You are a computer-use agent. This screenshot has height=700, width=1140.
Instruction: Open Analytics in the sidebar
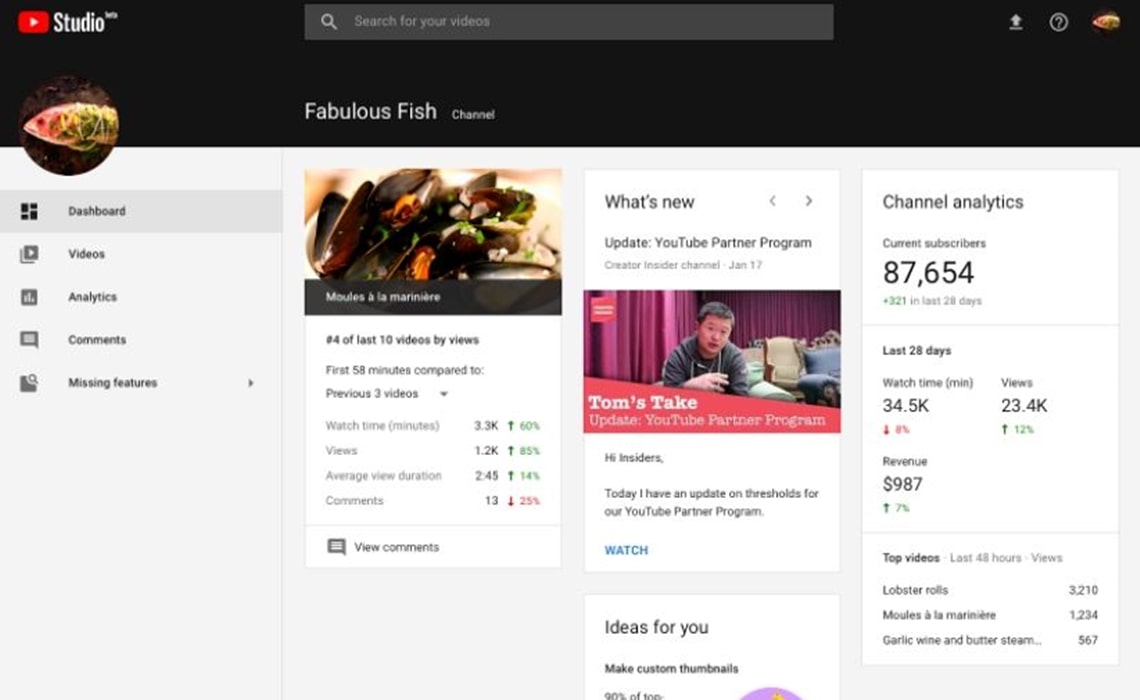pyautogui.click(x=141, y=297)
